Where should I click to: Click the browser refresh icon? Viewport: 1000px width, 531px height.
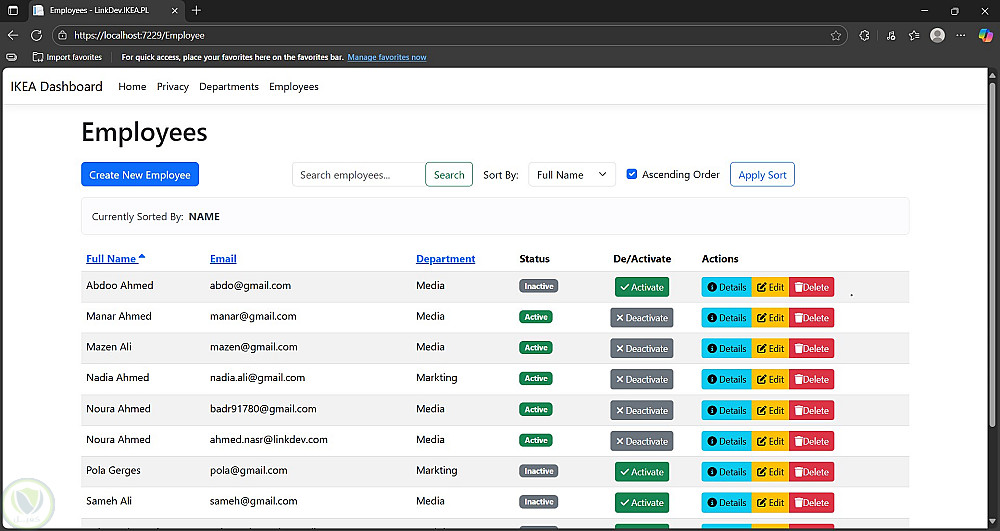[36, 35]
